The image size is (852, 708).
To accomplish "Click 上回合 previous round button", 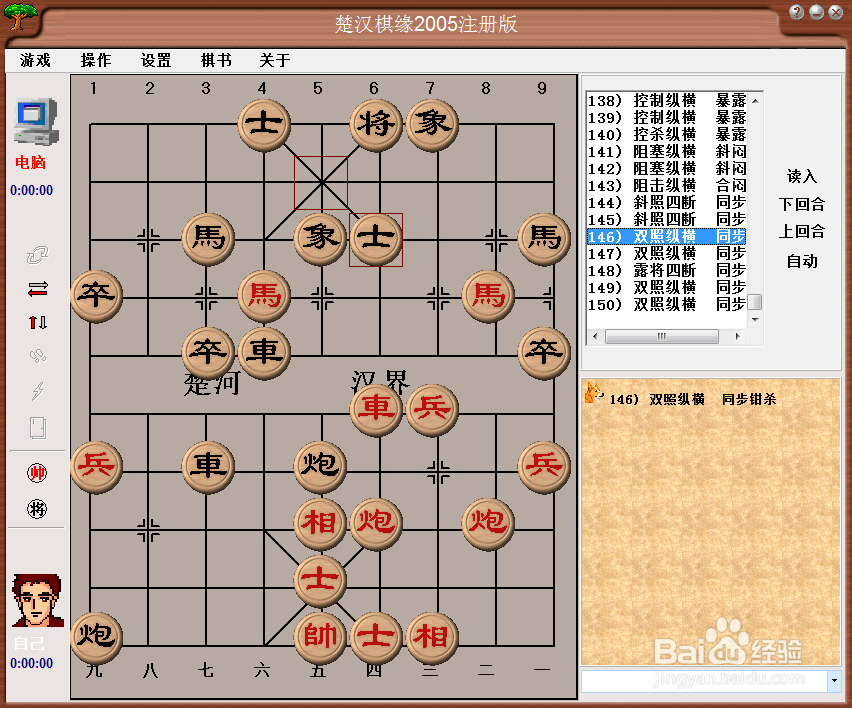I will coord(802,232).
